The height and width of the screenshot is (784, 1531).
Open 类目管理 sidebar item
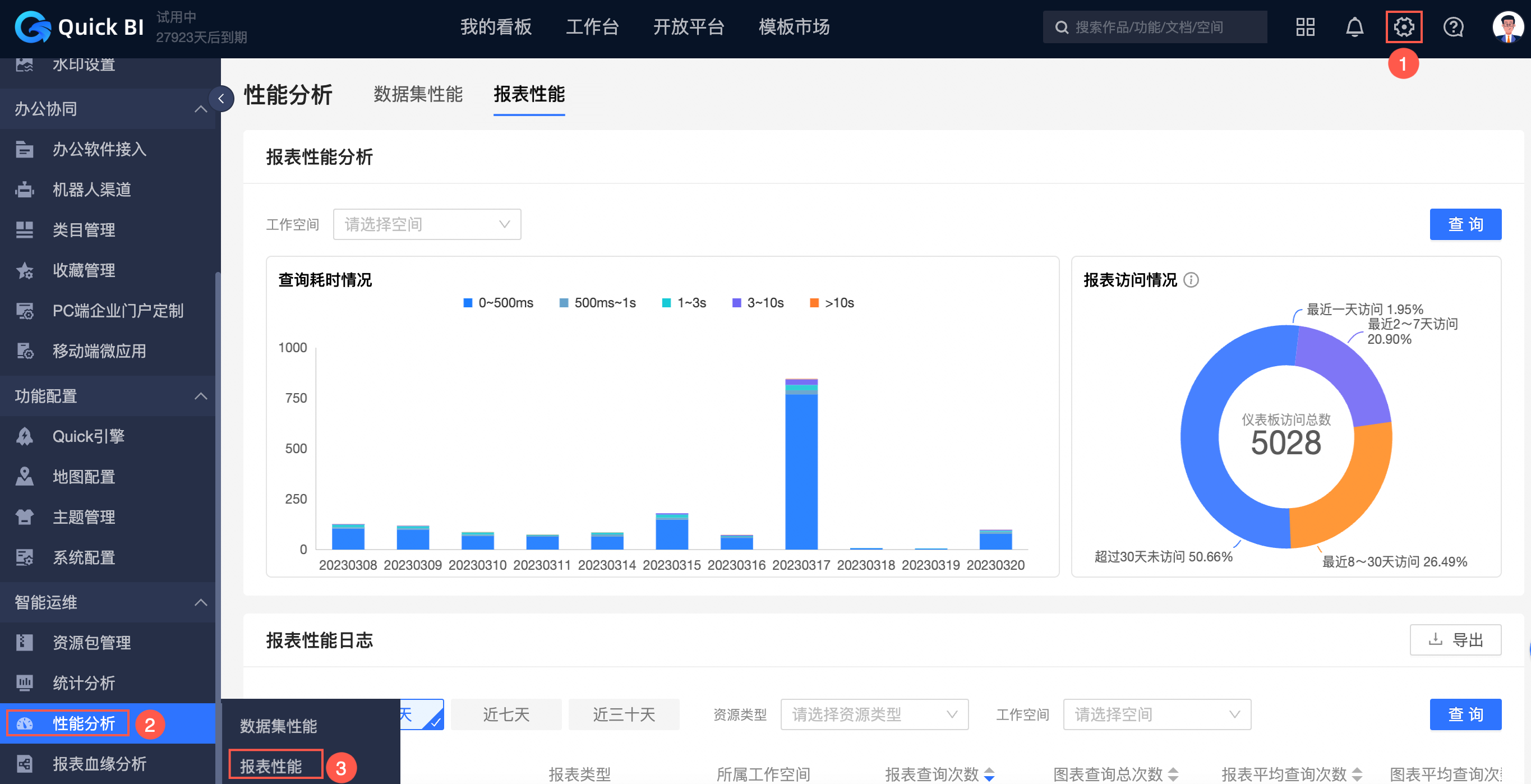tap(108, 229)
